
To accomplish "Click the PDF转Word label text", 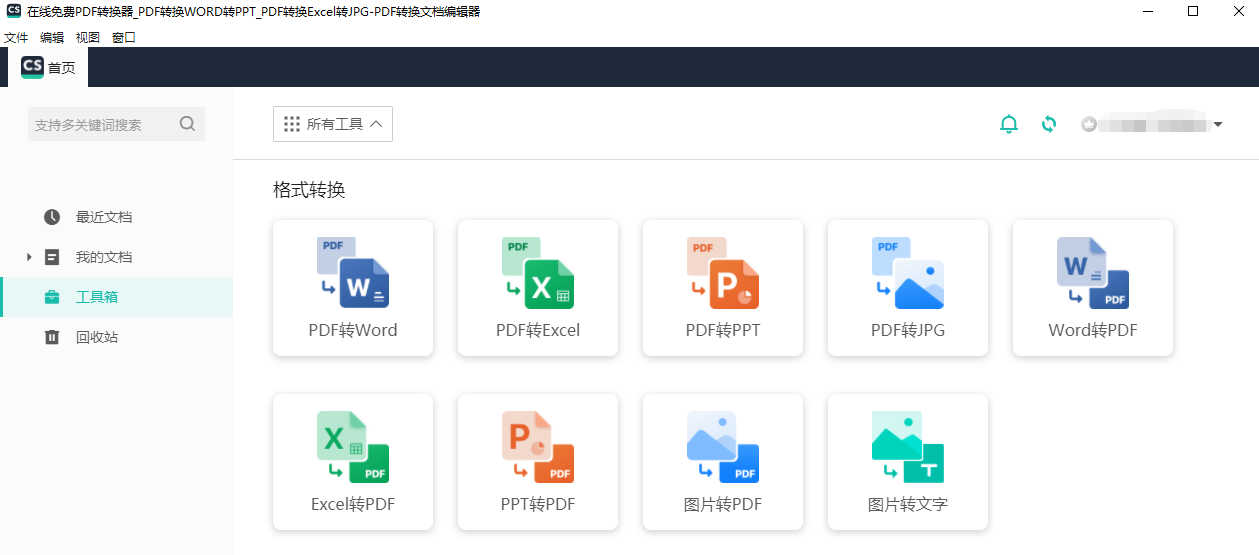I will (353, 330).
